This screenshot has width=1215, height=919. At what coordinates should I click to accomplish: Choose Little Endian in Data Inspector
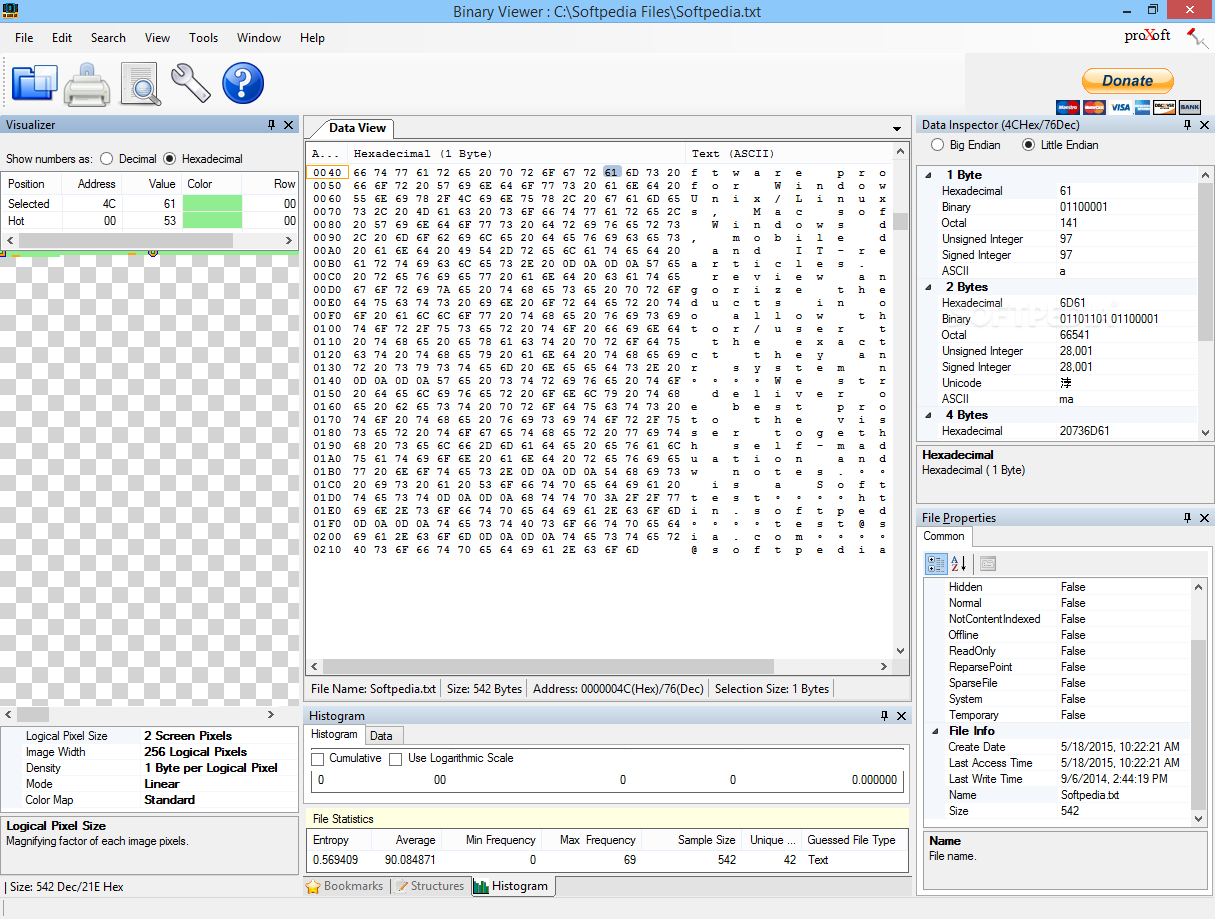point(1029,145)
